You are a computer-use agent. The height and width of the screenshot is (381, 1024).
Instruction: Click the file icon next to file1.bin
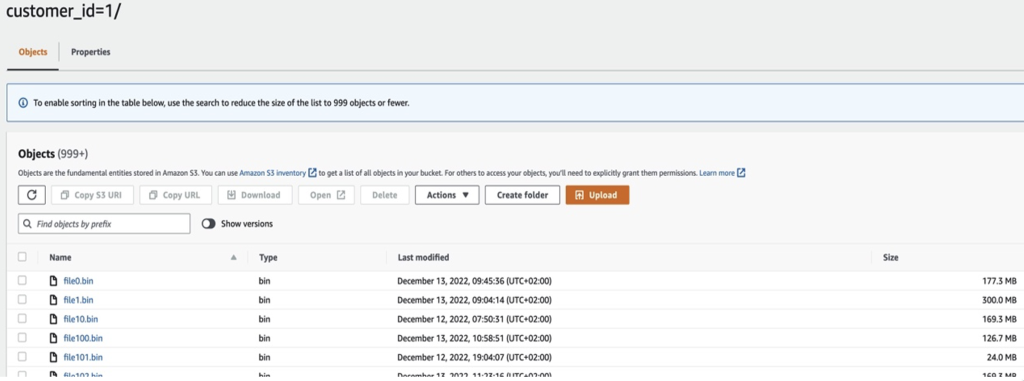pyautogui.click(x=54, y=300)
